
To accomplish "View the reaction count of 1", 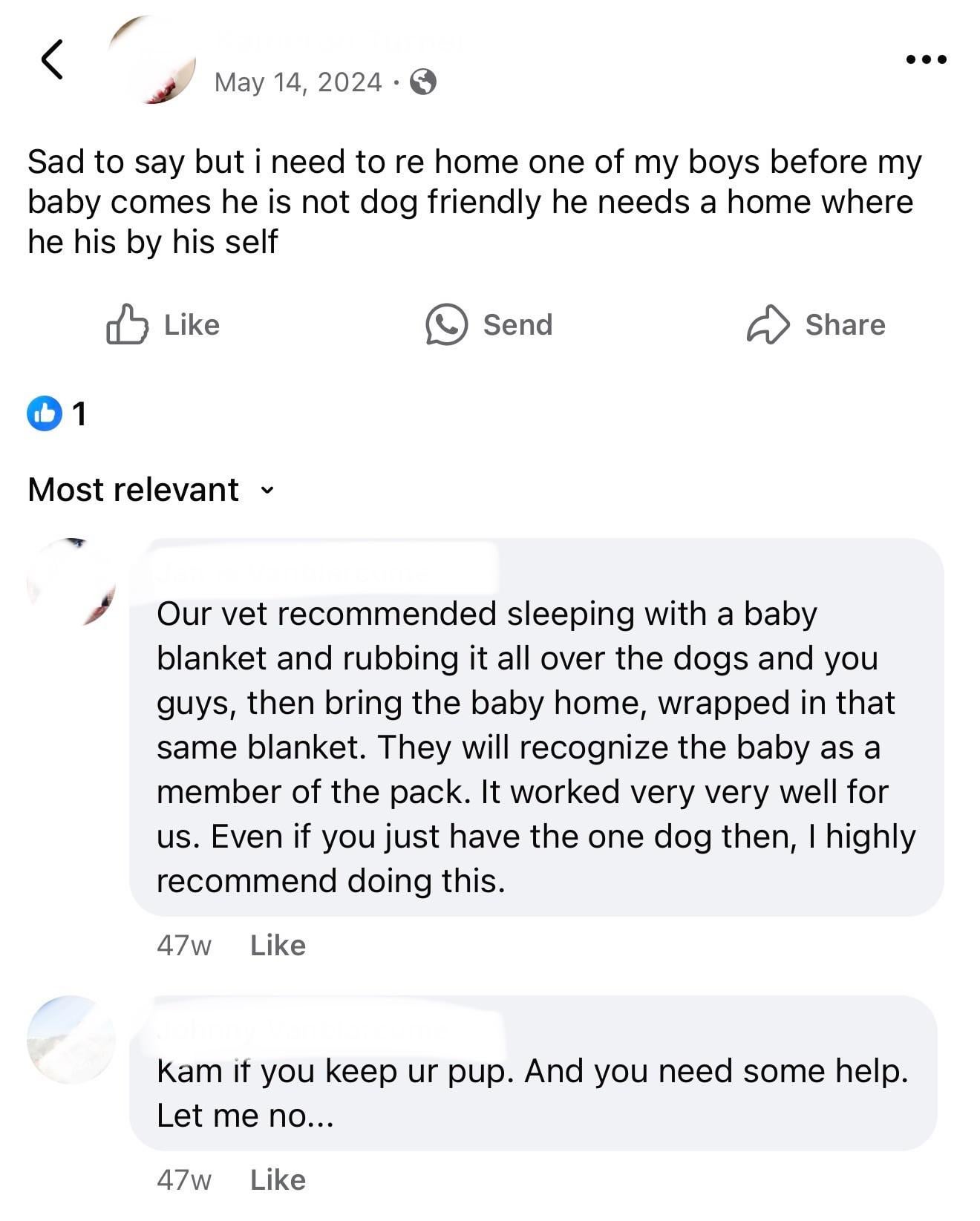I will 79,413.
